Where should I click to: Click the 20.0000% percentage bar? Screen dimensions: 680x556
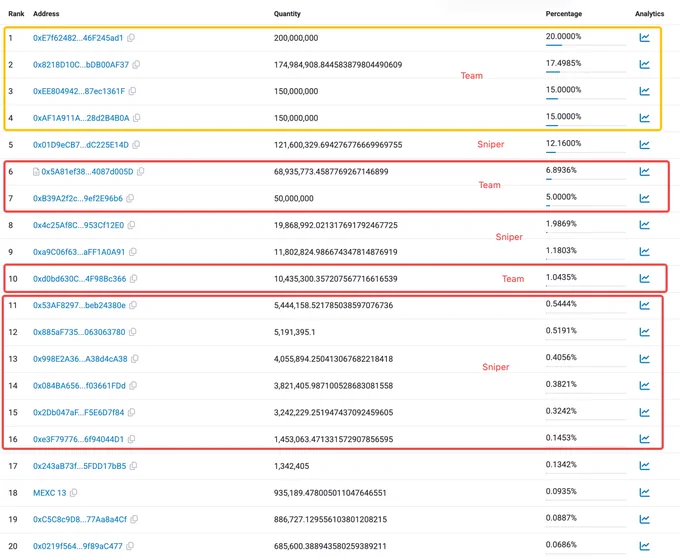[585, 45]
